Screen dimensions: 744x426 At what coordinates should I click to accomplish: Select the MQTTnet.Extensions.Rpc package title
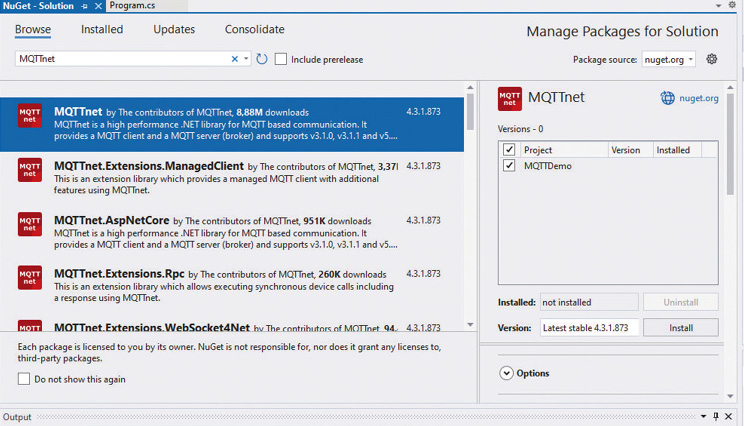point(119,274)
